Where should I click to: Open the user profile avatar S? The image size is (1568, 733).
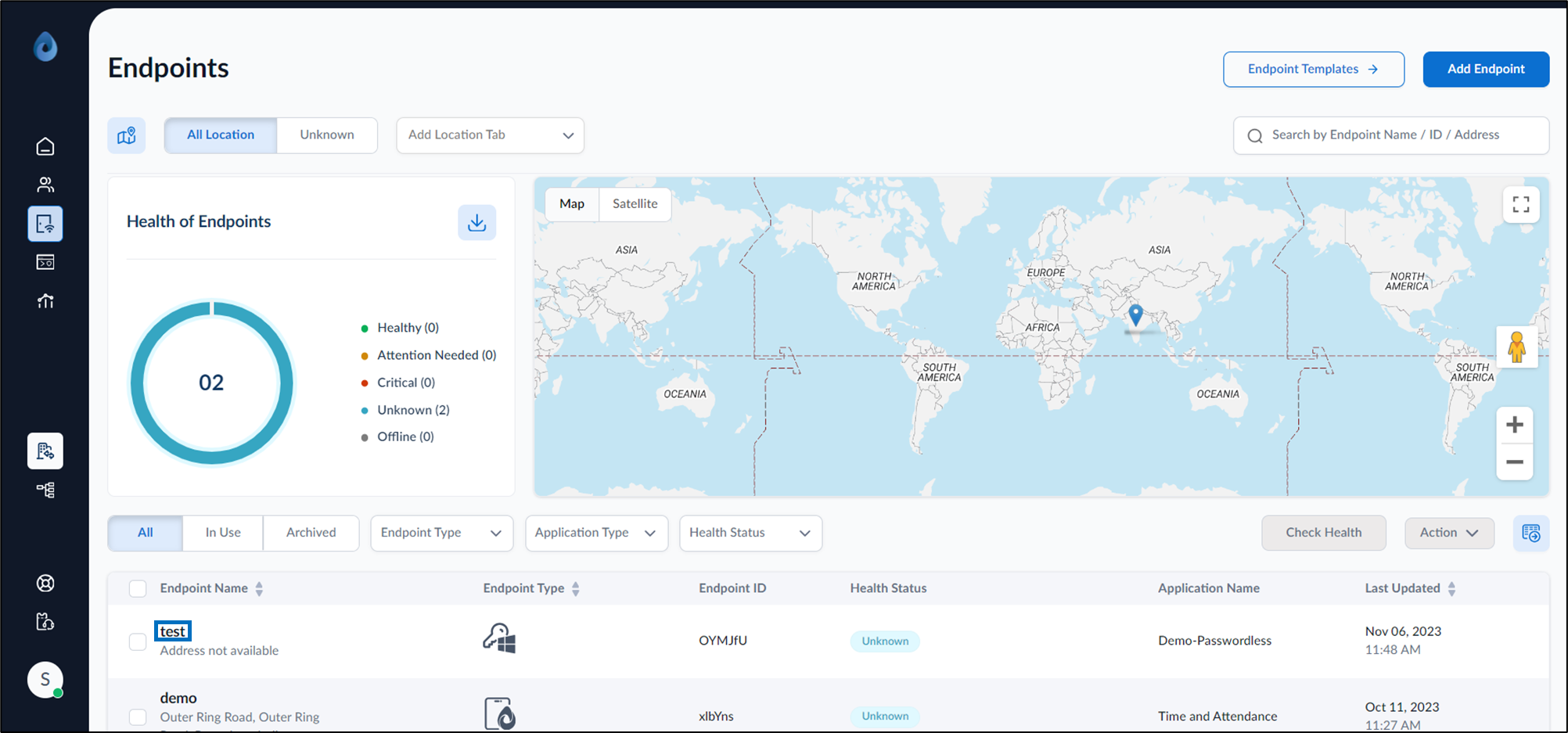45,680
